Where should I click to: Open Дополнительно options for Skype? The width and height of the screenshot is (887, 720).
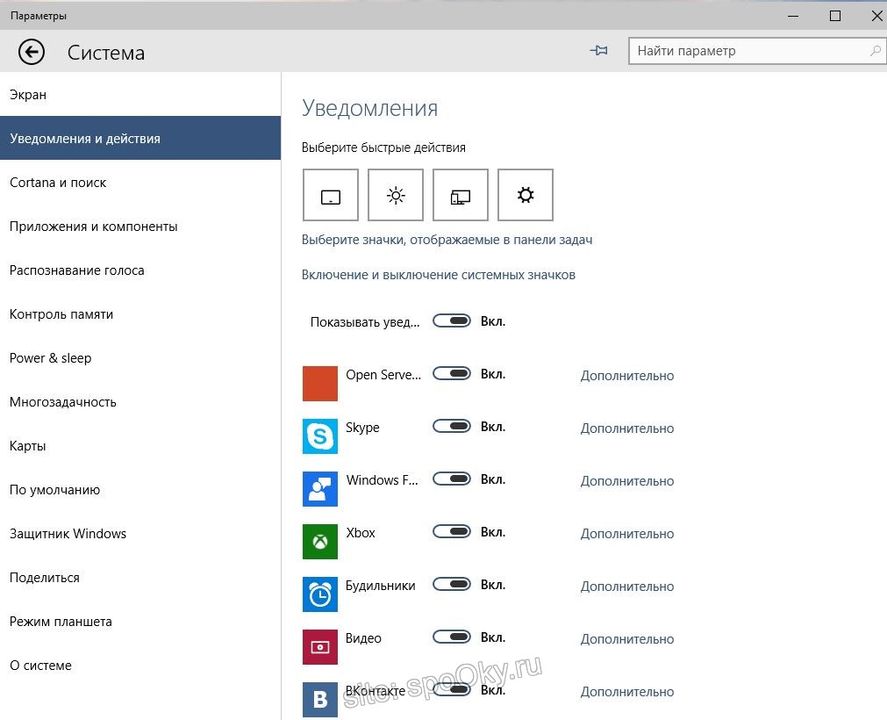point(627,428)
